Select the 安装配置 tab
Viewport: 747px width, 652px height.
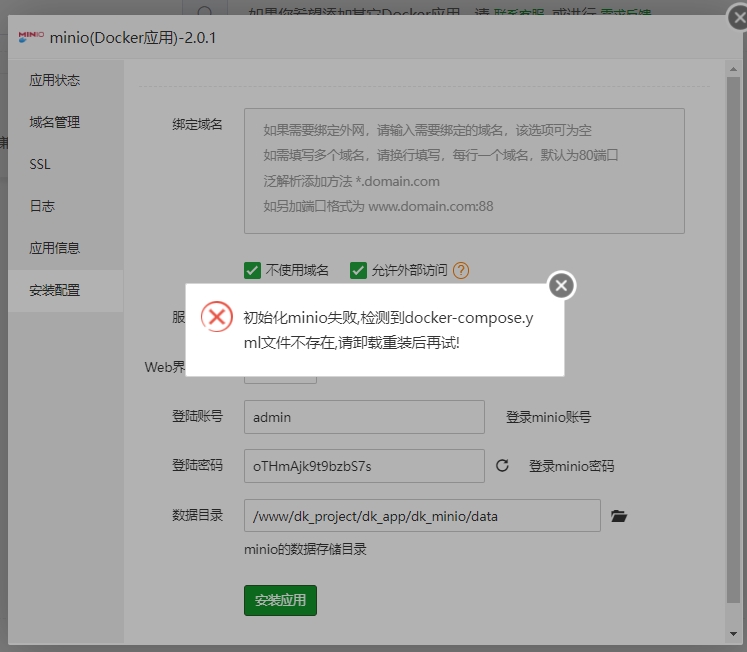[x=66, y=290]
